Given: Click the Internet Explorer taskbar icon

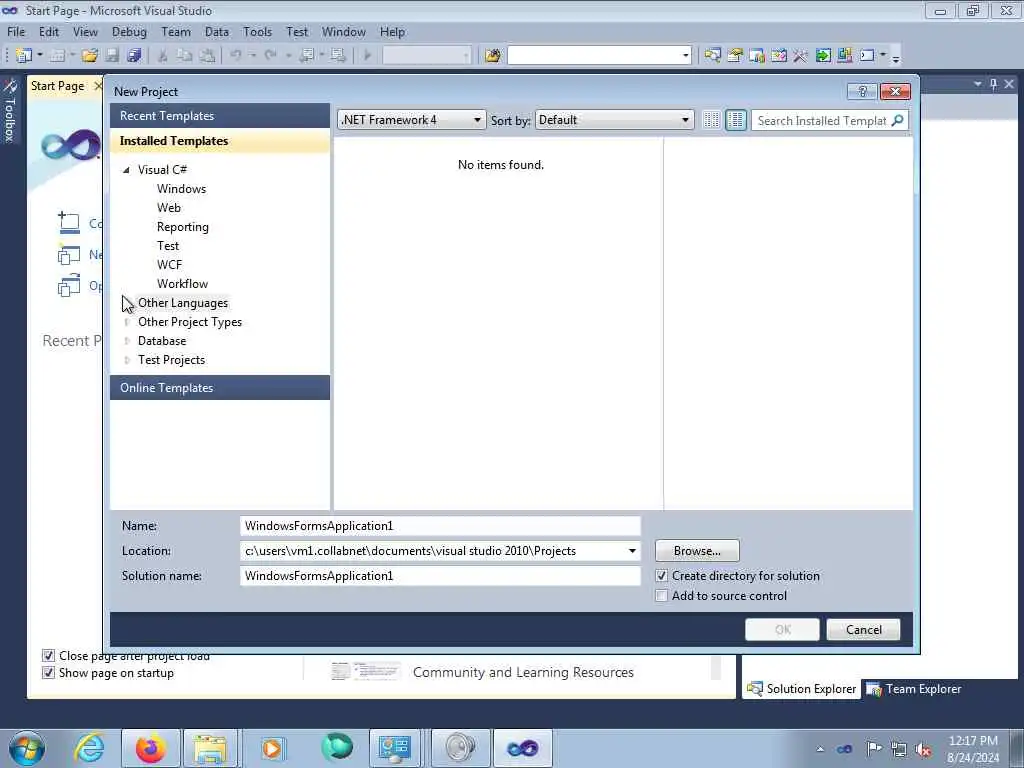Looking at the screenshot, I should point(89,748).
